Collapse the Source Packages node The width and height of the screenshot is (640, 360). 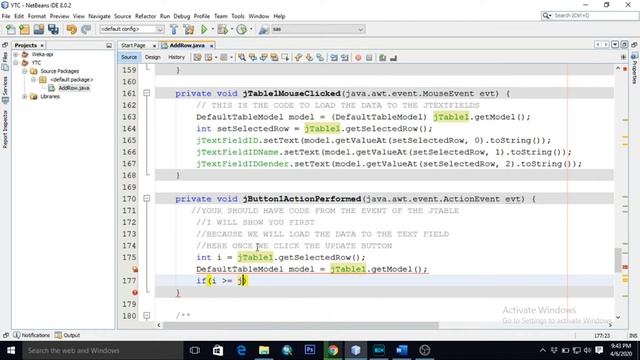24,71
